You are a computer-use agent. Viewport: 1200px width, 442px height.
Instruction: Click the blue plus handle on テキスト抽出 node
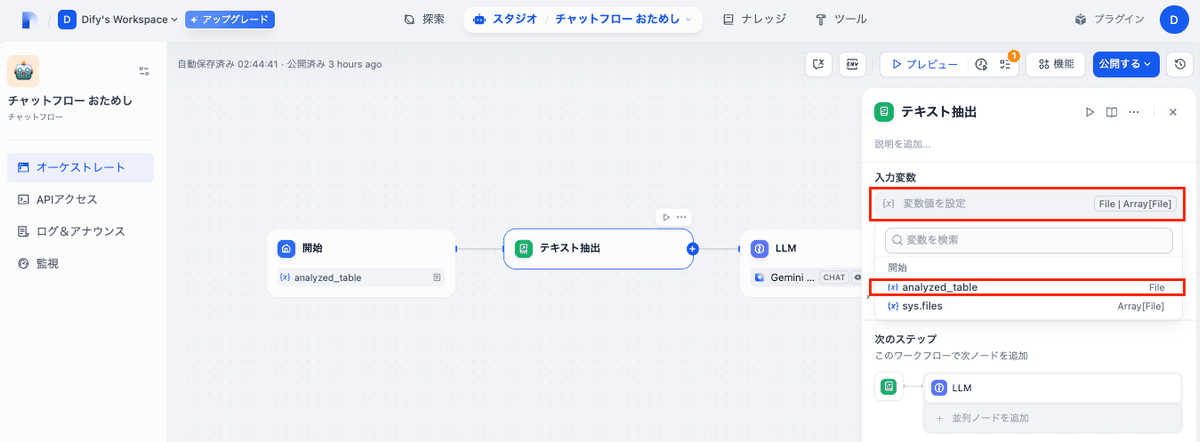tap(692, 249)
